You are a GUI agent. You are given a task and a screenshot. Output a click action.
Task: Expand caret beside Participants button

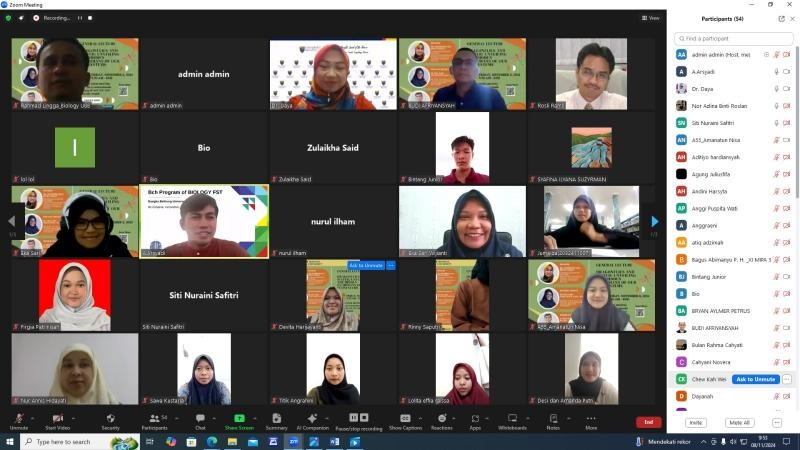pos(177,418)
